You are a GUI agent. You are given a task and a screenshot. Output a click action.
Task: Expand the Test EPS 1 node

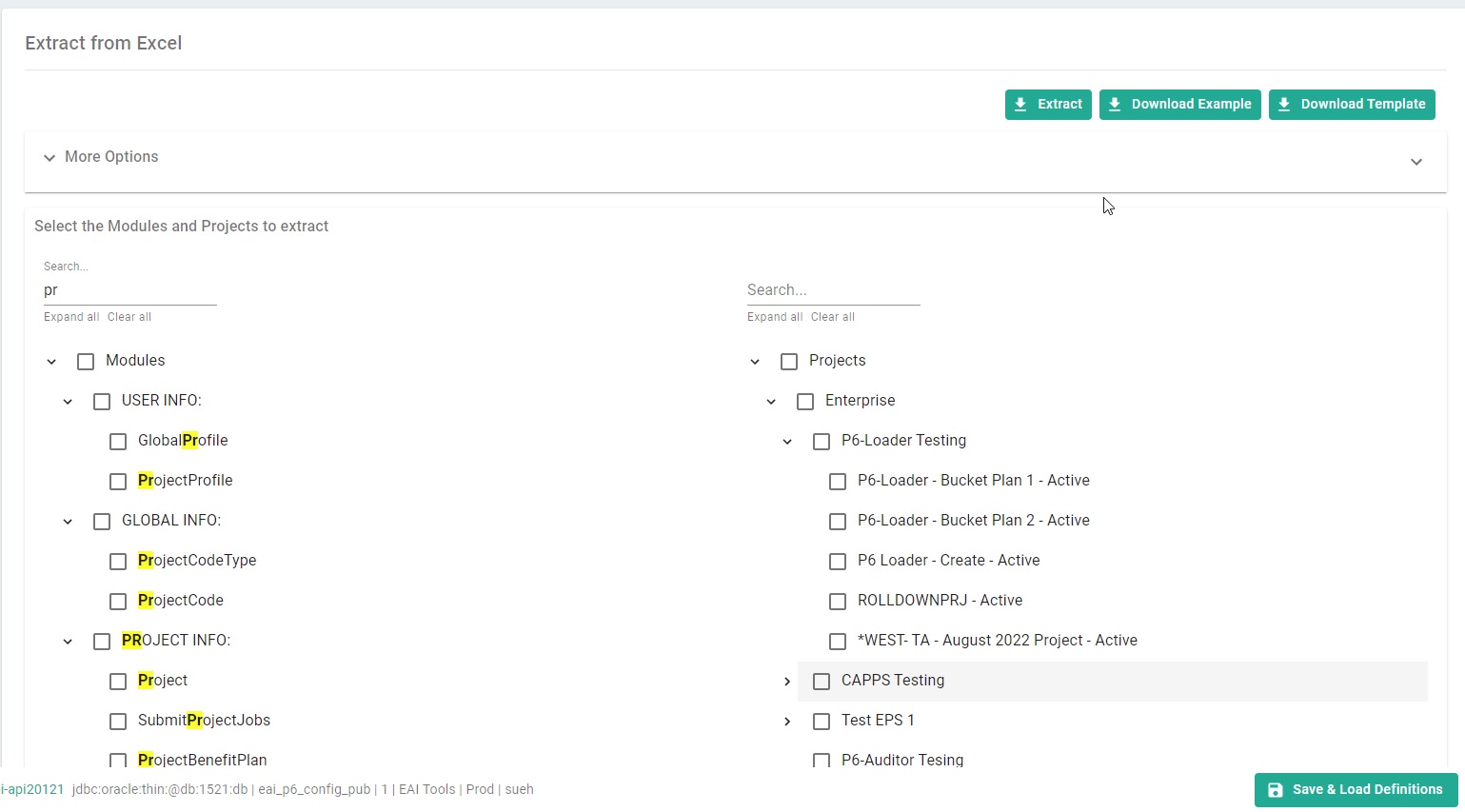coord(787,722)
